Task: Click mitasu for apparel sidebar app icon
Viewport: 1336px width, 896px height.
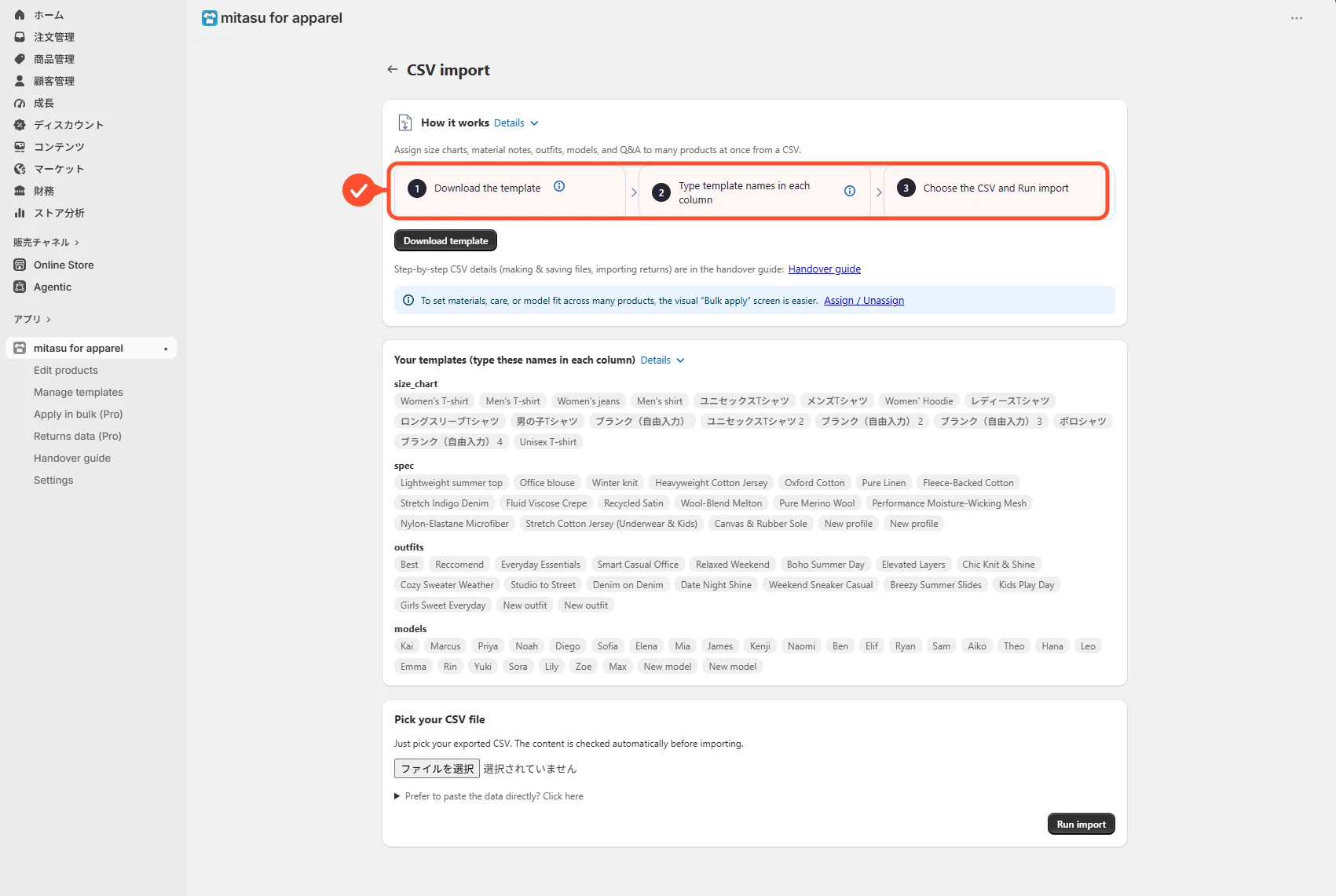Action: 20,348
